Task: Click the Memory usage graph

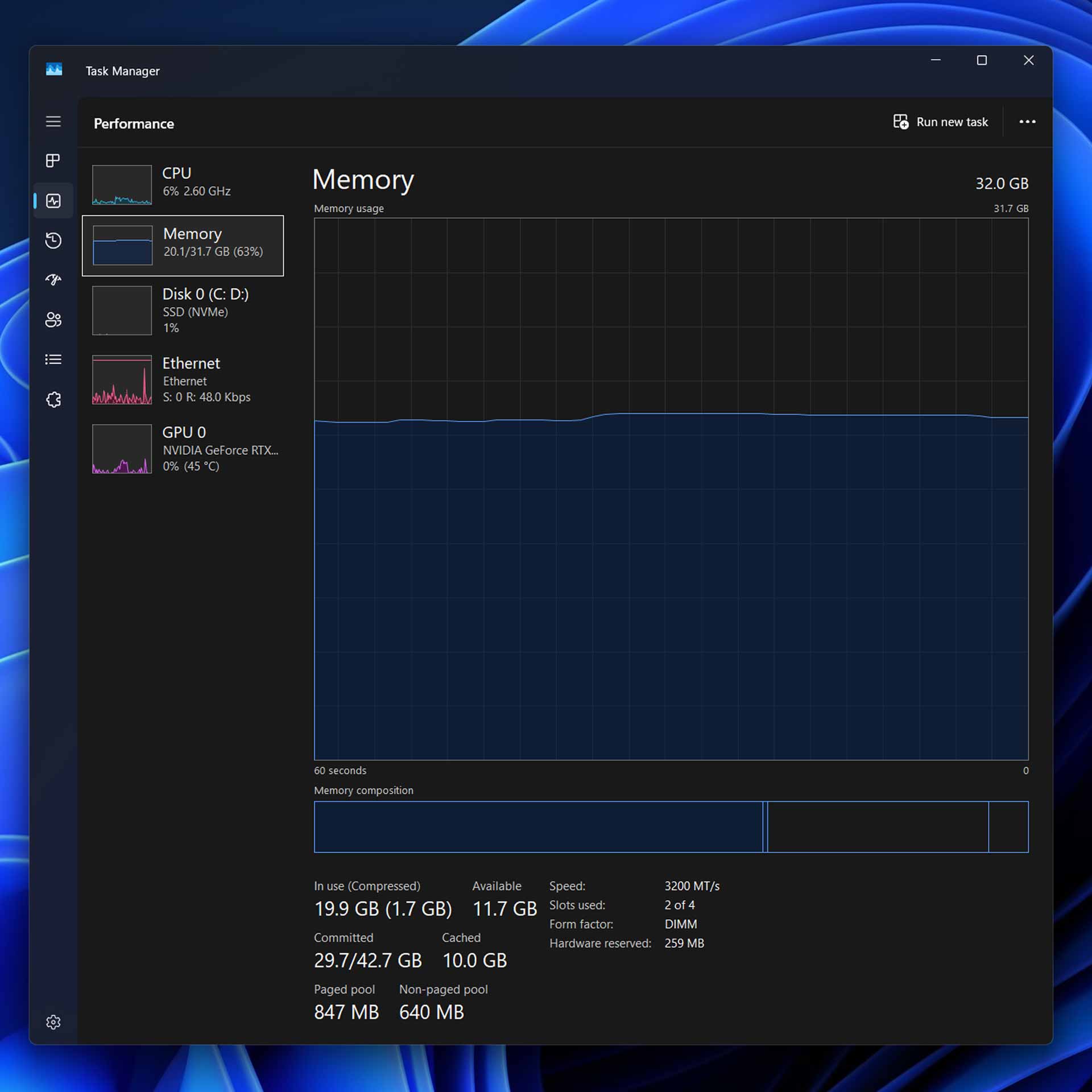Action: click(x=671, y=489)
